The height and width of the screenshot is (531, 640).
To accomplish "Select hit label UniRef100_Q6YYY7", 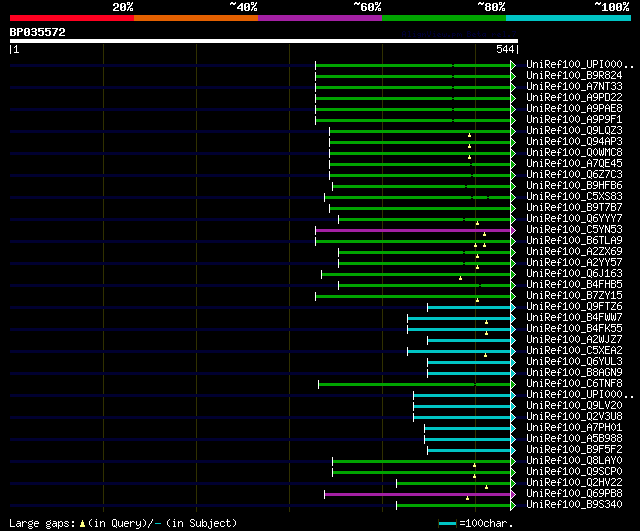I will 574,219.
